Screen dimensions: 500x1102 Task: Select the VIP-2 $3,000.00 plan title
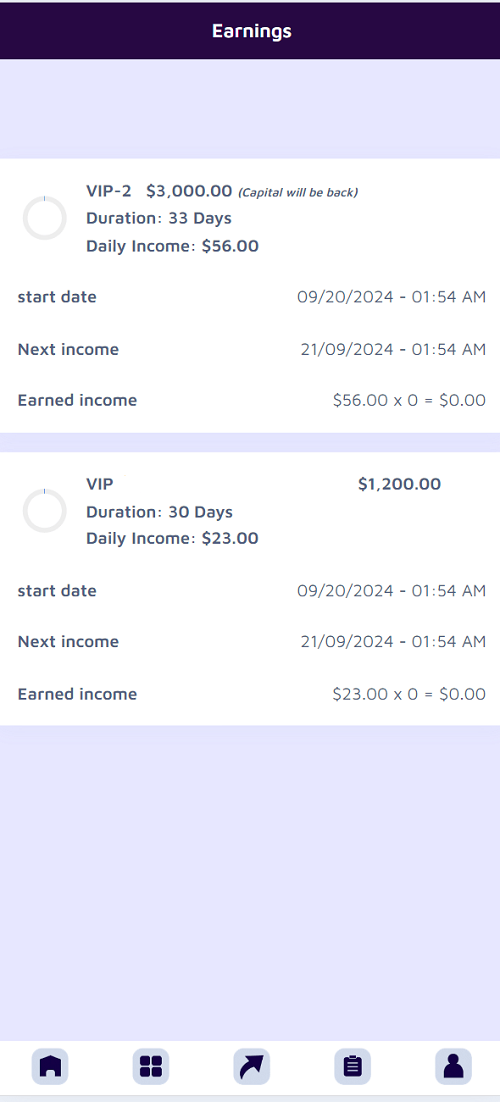point(159,190)
